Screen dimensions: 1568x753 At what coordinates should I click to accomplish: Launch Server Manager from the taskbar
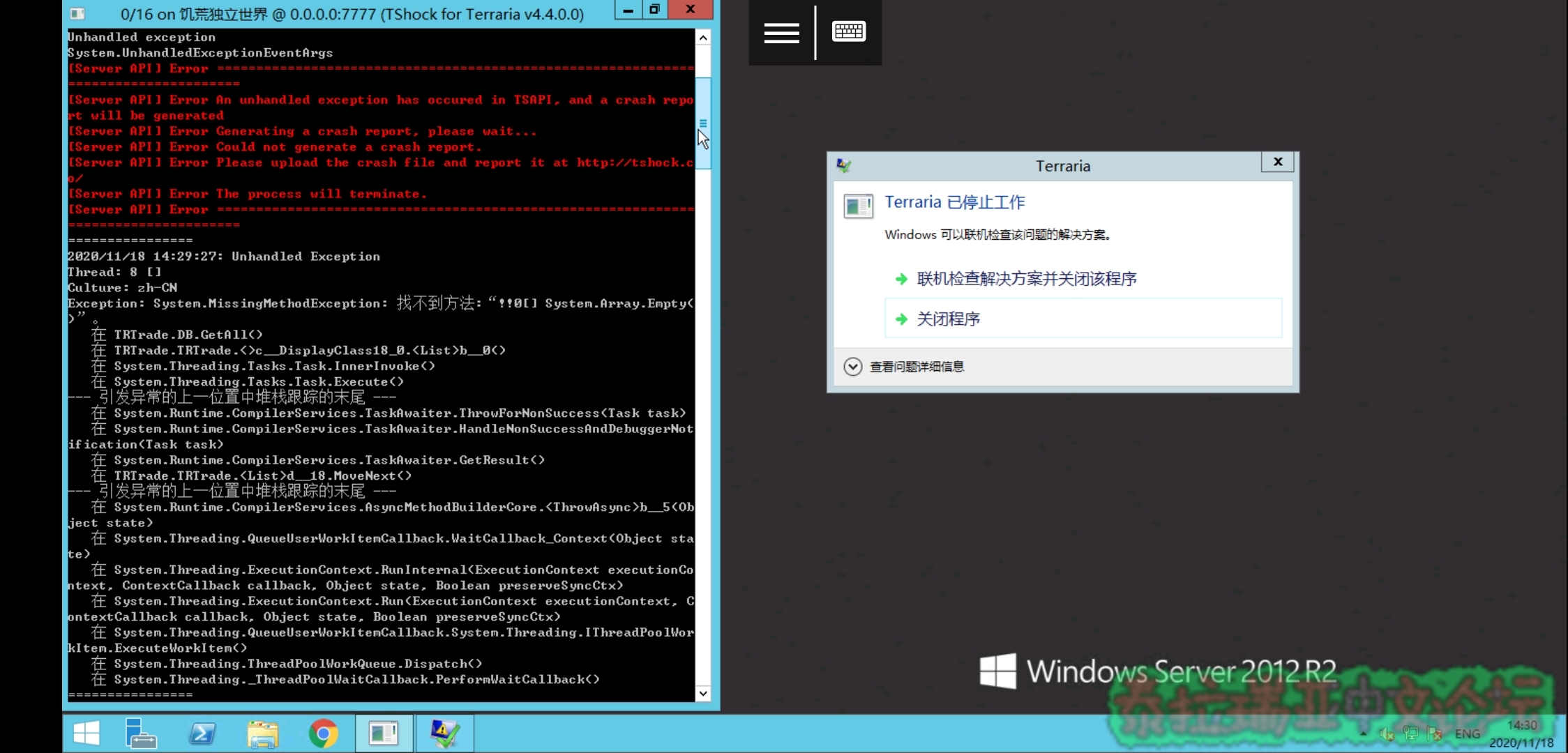[x=140, y=733]
